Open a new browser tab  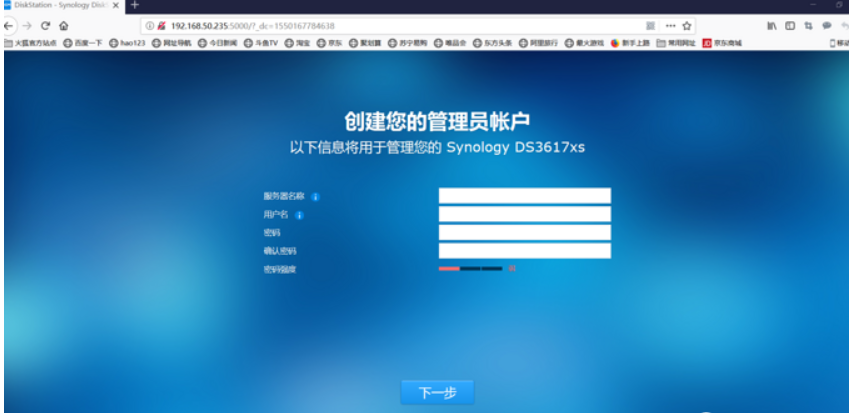tap(135, 5)
